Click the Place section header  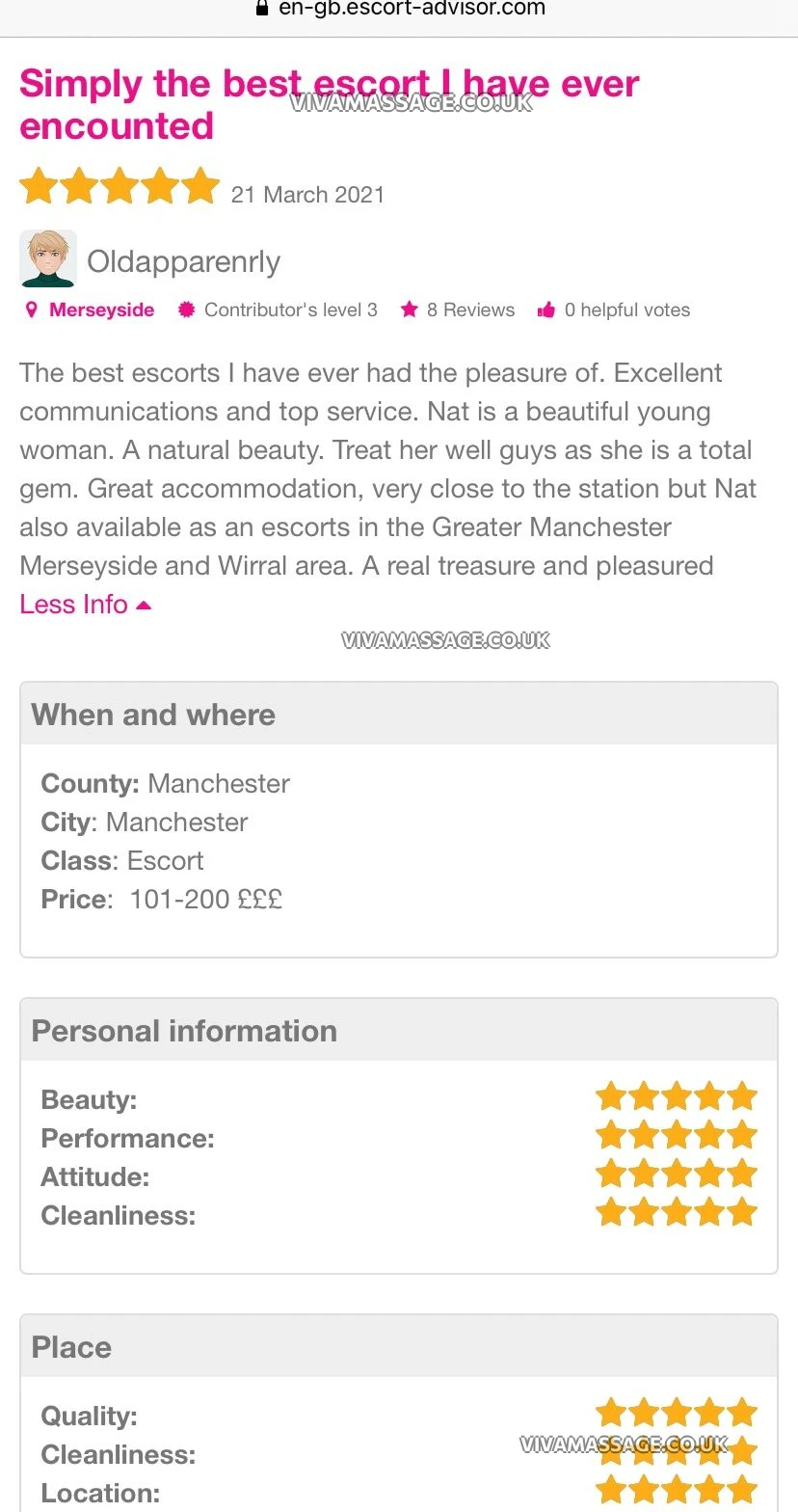click(x=71, y=1347)
